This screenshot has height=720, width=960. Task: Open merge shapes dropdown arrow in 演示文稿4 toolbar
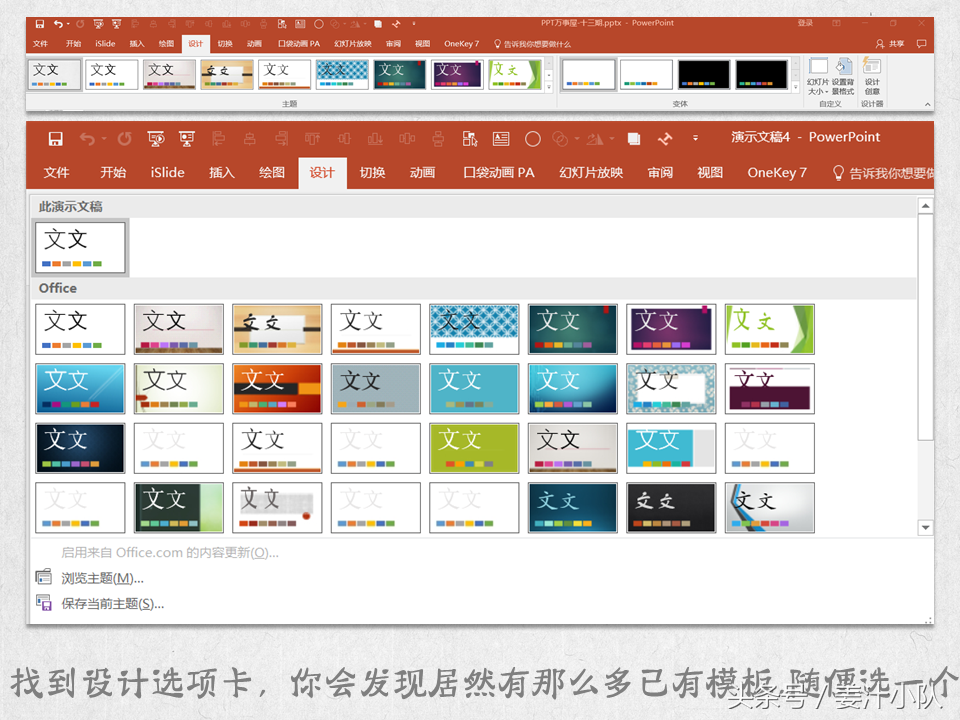point(576,139)
